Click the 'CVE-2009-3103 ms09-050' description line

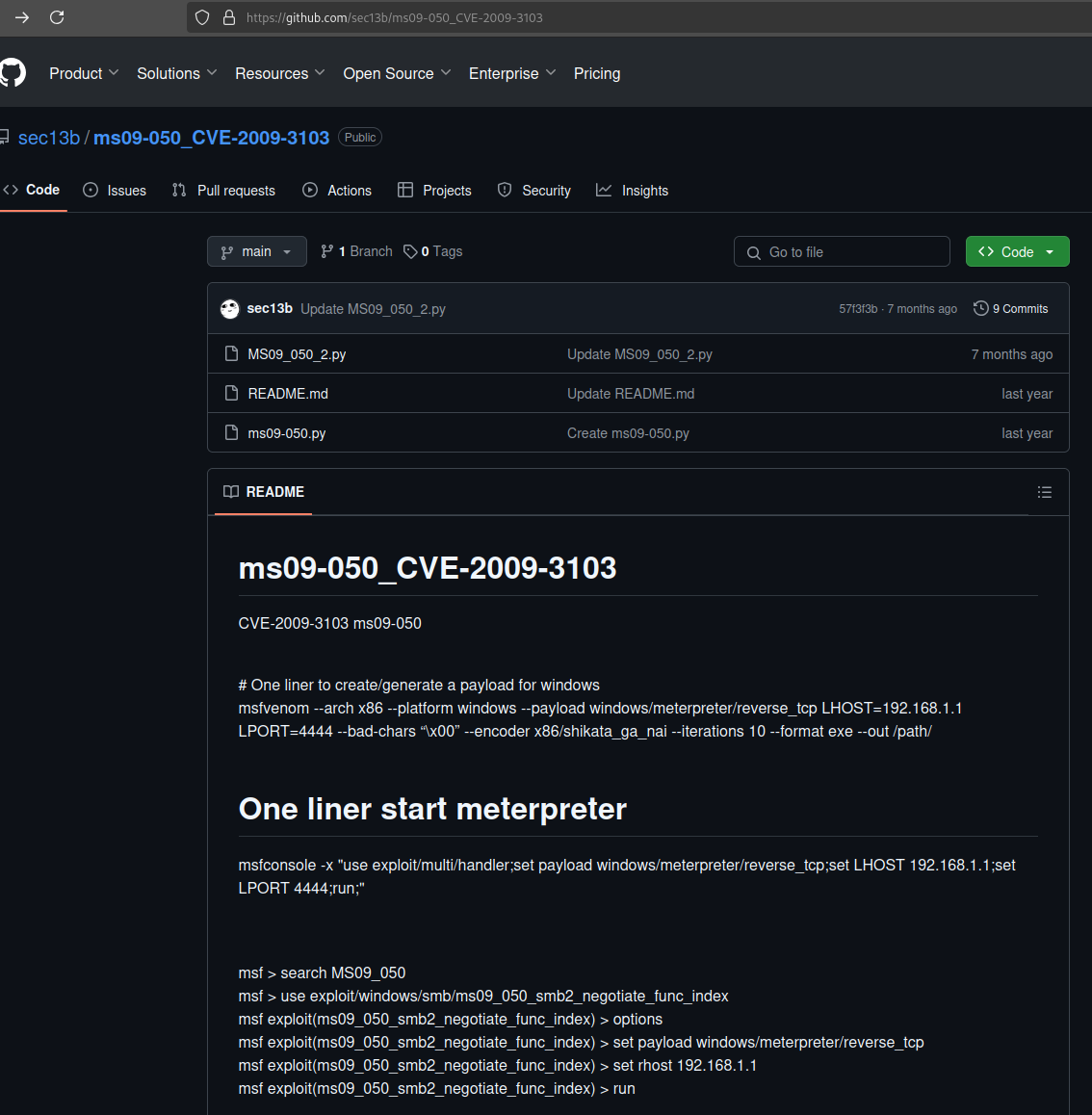coord(330,623)
